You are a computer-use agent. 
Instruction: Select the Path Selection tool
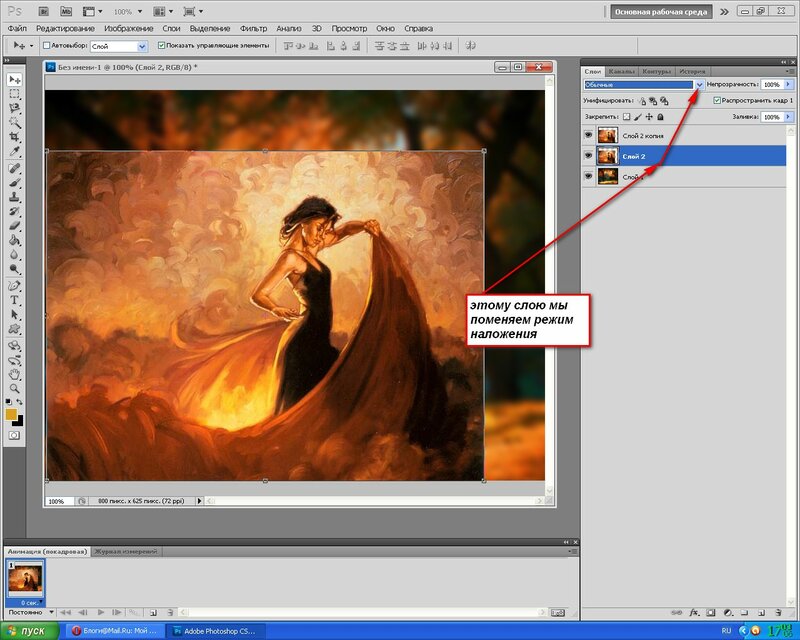14,314
